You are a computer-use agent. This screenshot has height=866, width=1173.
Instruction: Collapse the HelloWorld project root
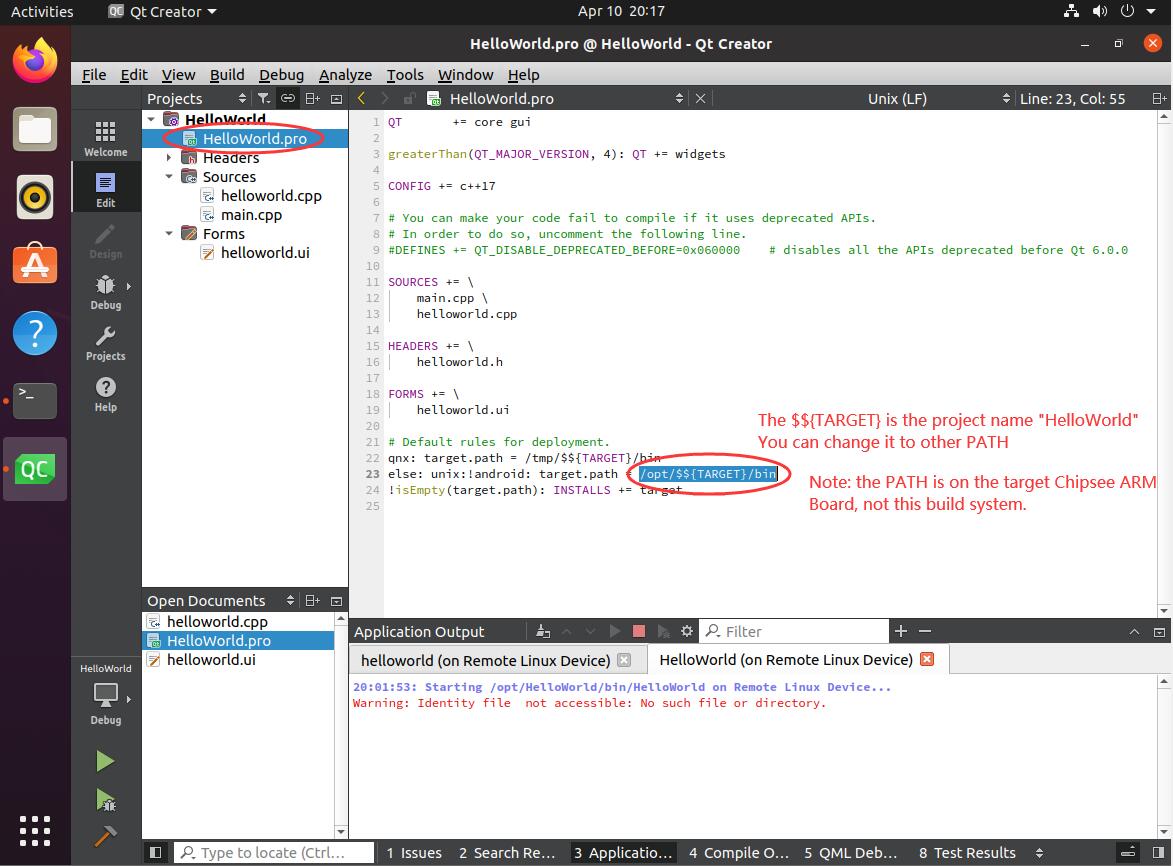click(x=151, y=119)
